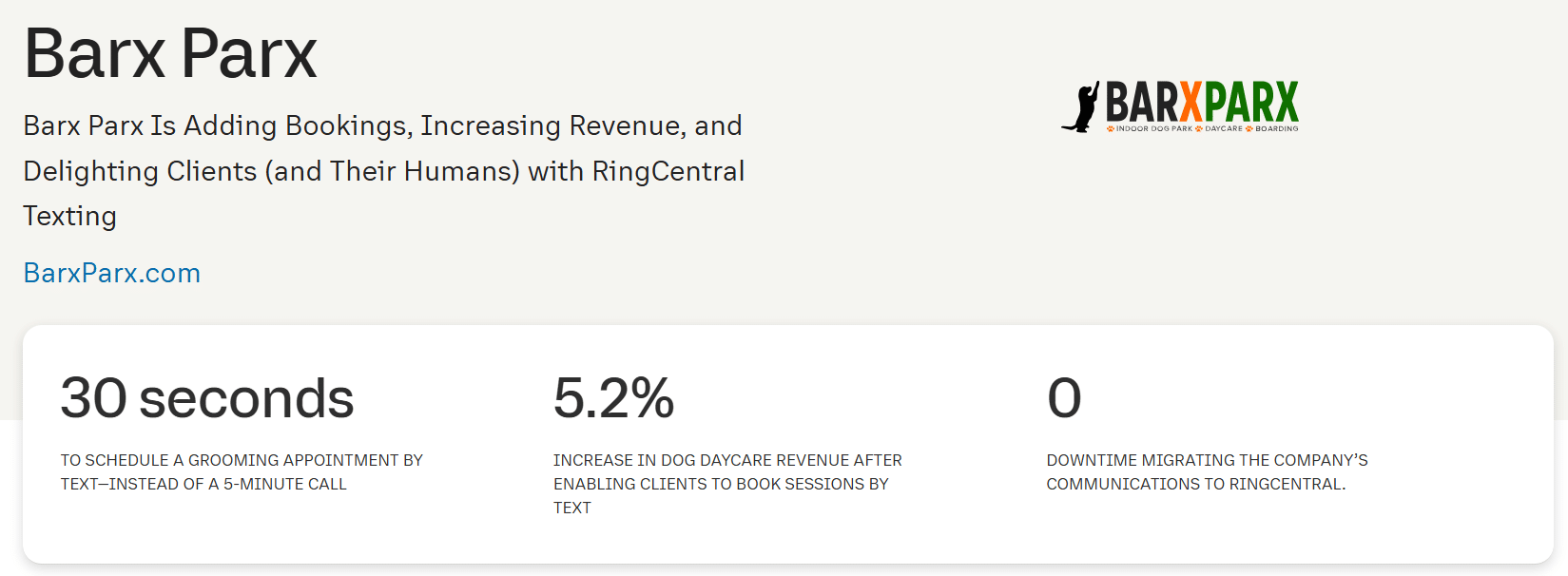Click the subtitle line starting "Barx Parx Is Adding"
Screen dimensions: 1568x576
(382, 125)
